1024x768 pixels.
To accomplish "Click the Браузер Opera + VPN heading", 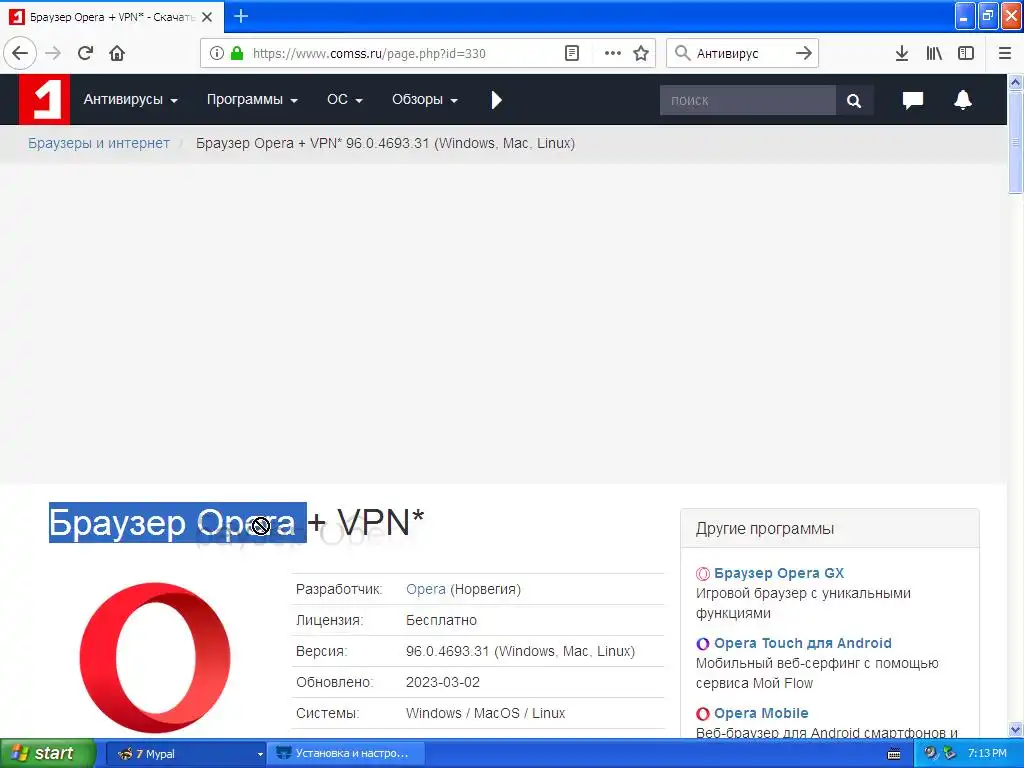I will coord(236,522).
